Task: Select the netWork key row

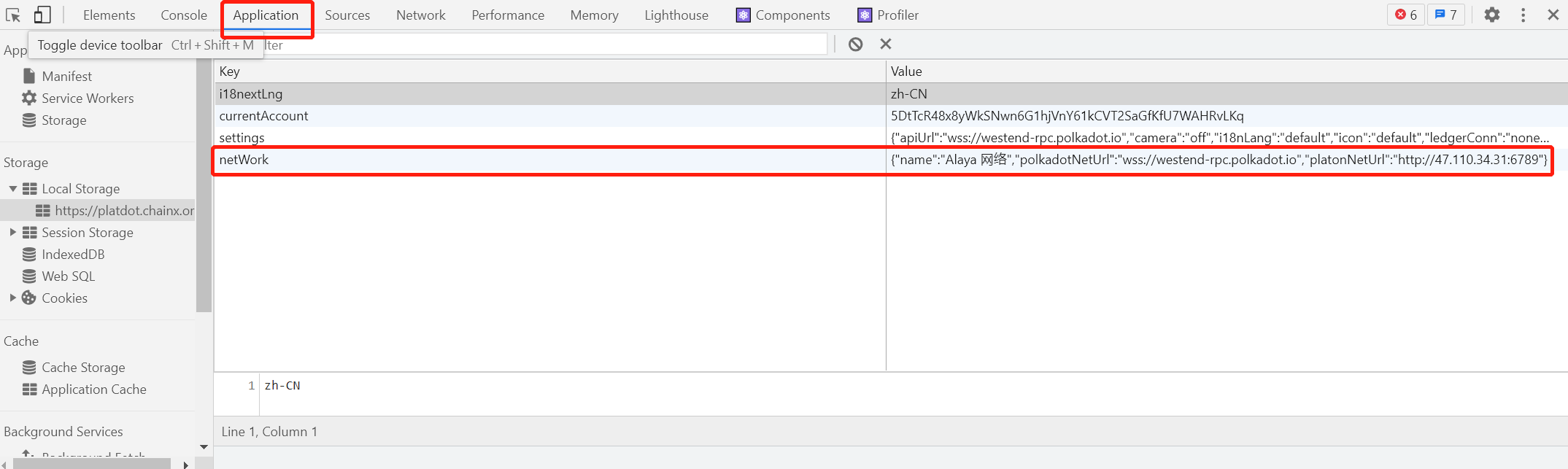Action: click(x=891, y=159)
